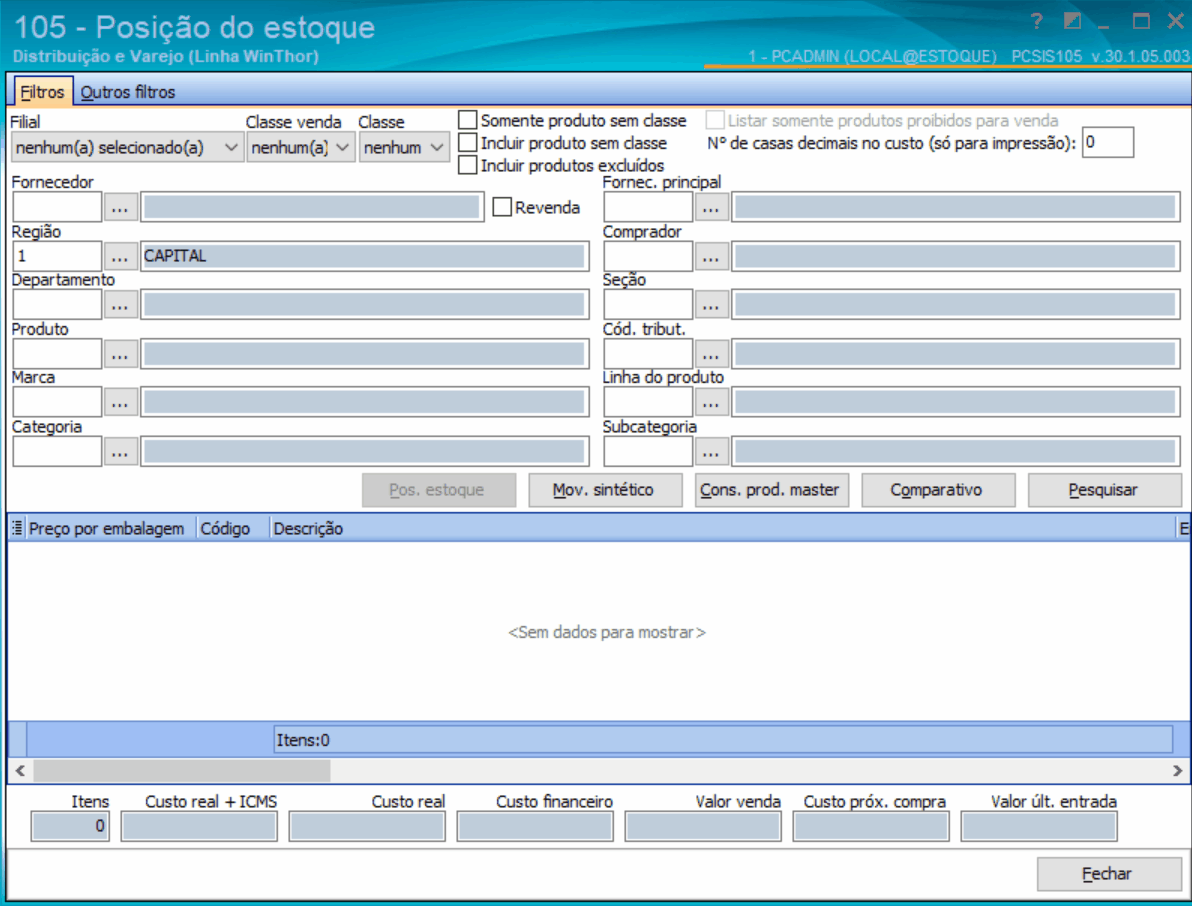This screenshot has height=906, width=1192.
Task: Click the Custo financeiro total field
Action: [535, 826]
